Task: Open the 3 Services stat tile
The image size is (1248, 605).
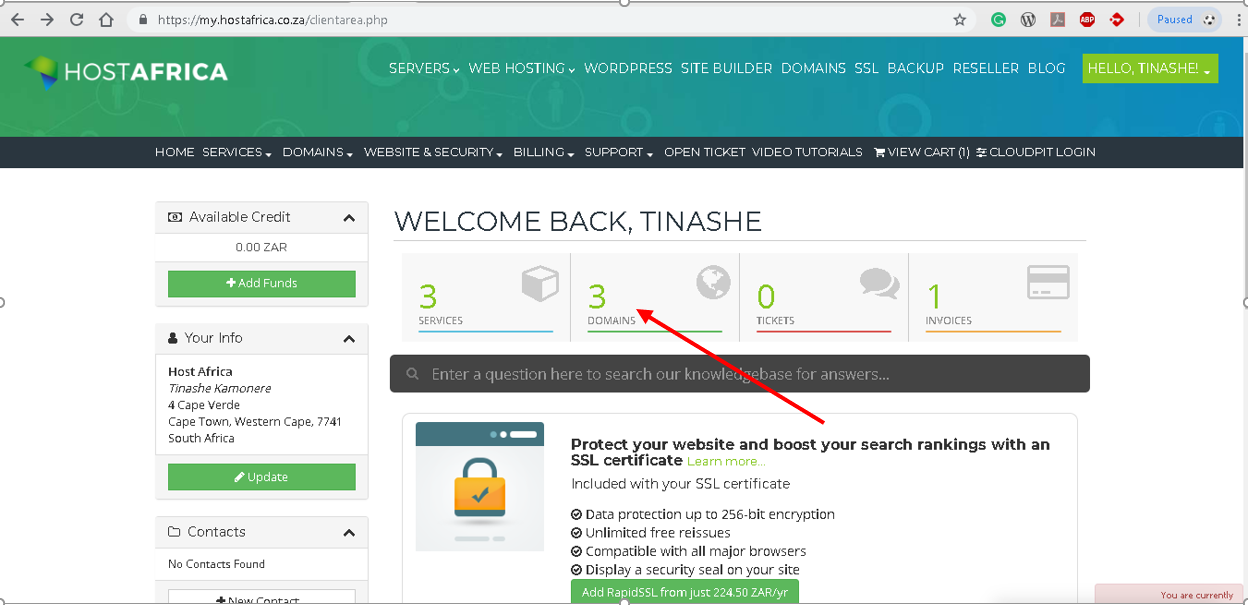Action: coord(486,297)
